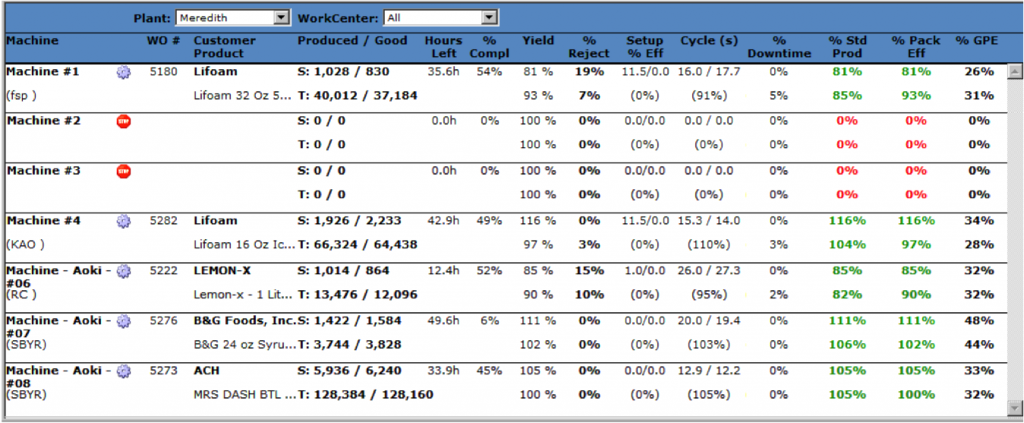Click the (RC ) label under Aoki #06

tap(21, 295)
